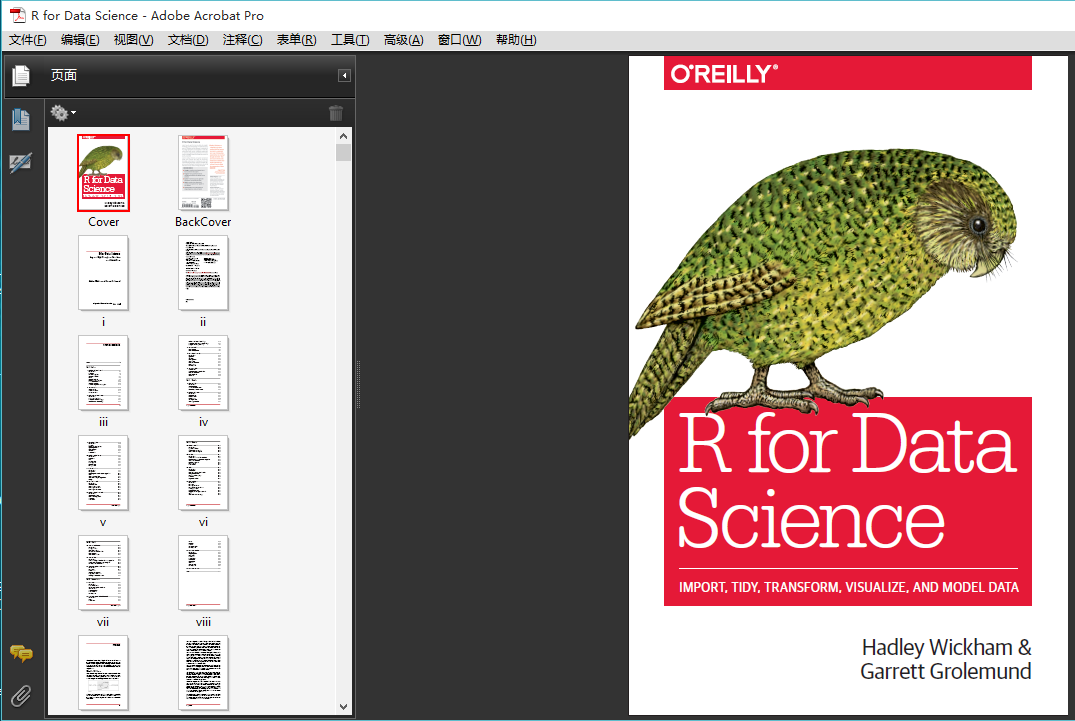
Task: Click the 'R for Data Science' cover title
Action: tap(847, 480)
